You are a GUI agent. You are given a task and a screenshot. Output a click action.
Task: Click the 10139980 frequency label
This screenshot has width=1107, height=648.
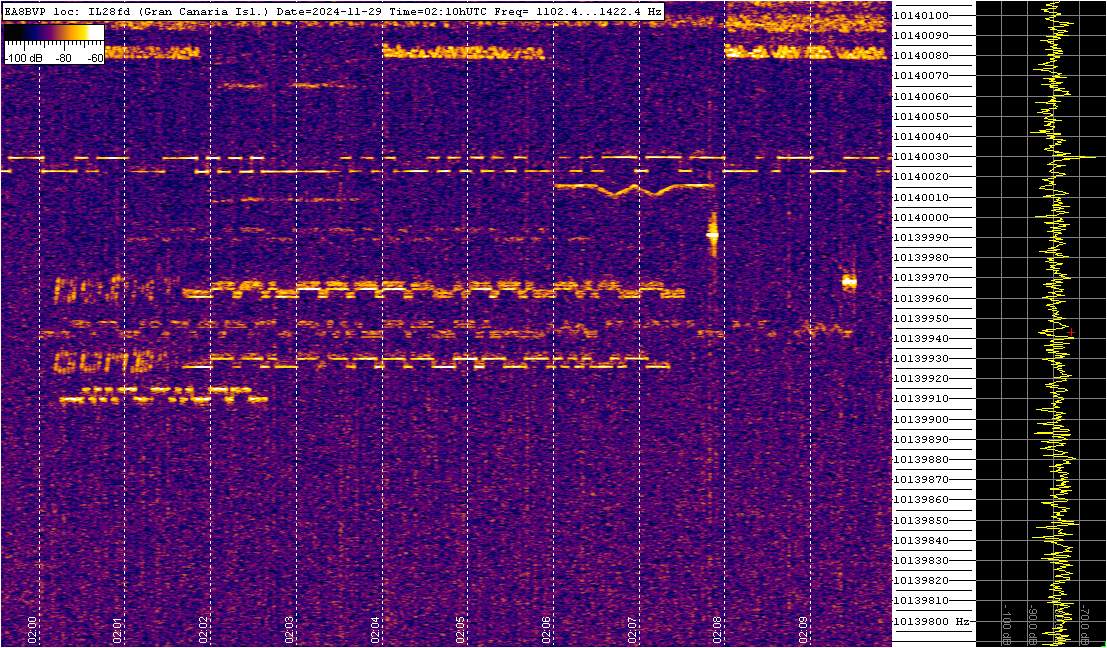tap(921, 258)
